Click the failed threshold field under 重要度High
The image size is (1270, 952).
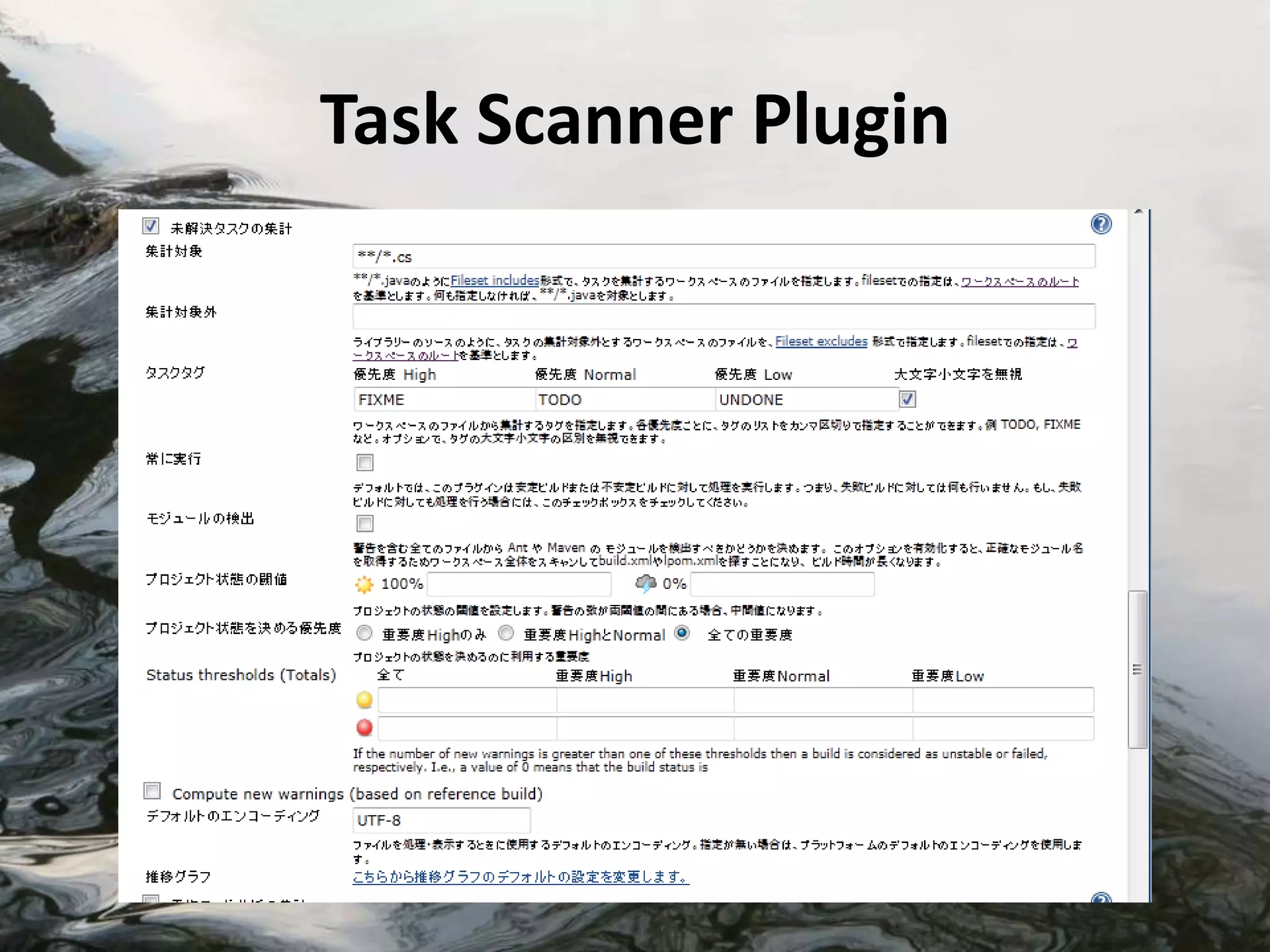(x=646, y=728)
